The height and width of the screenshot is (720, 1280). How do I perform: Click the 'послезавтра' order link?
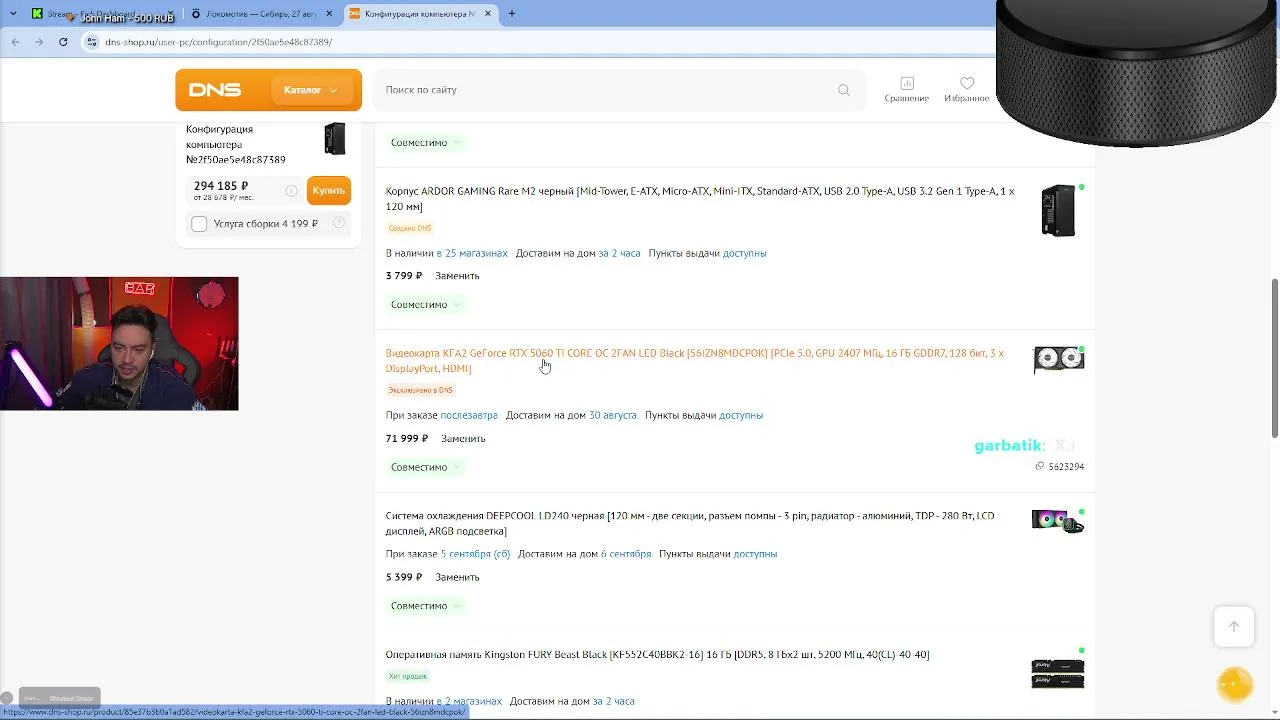[469, 416]
